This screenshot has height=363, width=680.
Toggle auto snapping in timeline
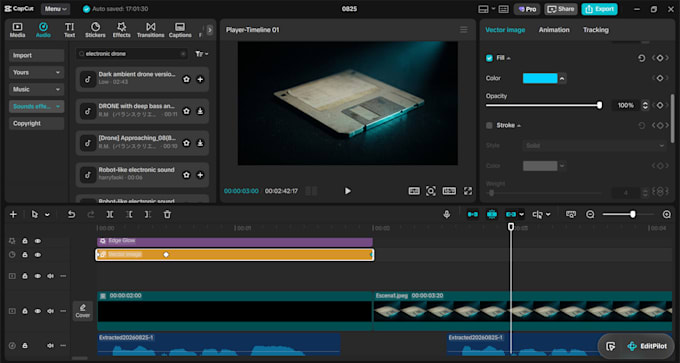tap(492, 214)
